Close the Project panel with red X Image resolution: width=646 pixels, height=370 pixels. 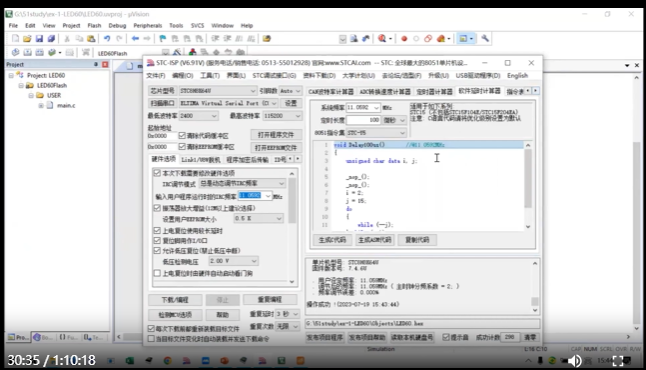pyautogui.click(x=105, y=65)
